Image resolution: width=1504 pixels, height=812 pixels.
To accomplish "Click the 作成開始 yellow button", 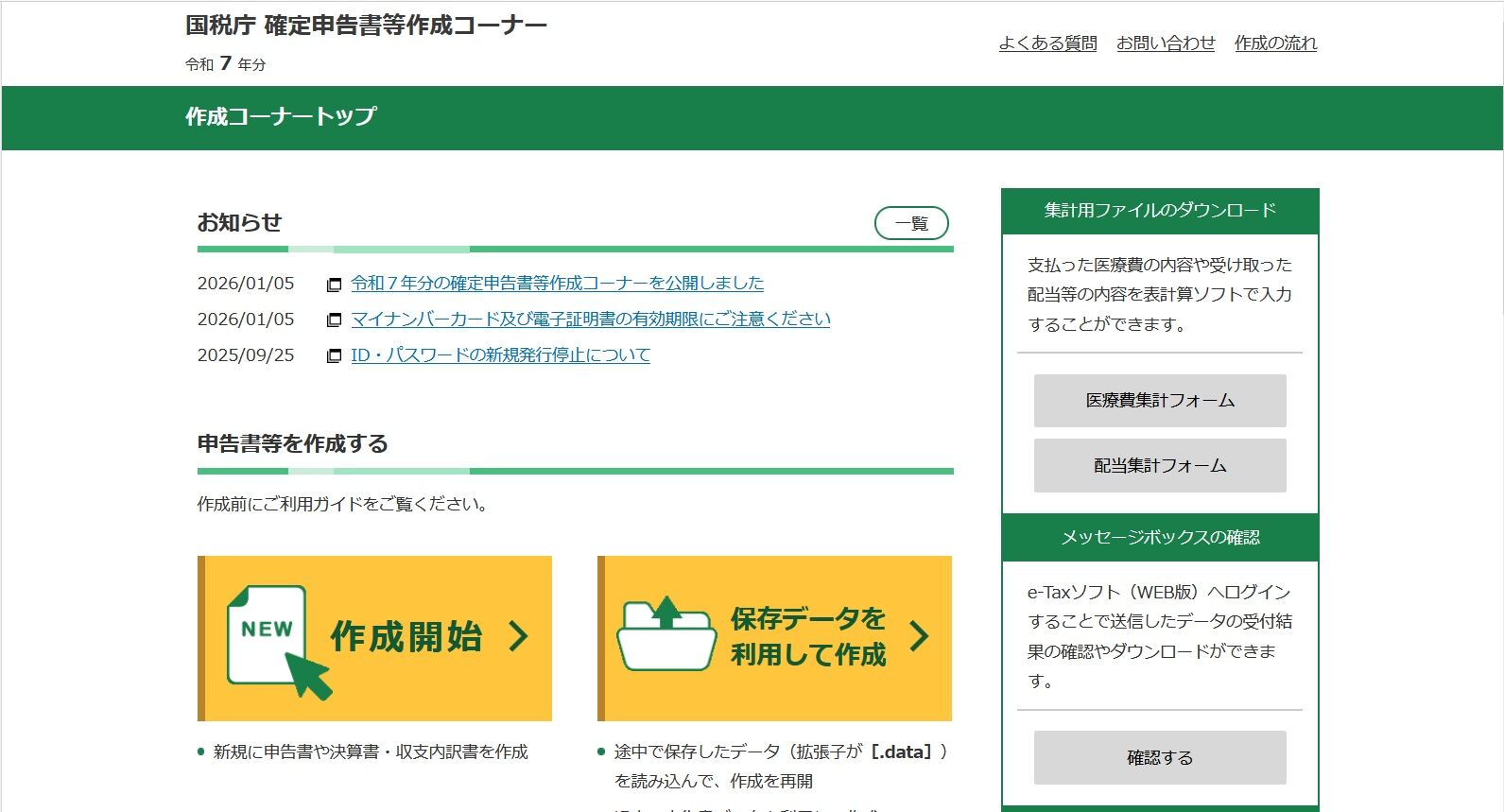I will [374, 638].
